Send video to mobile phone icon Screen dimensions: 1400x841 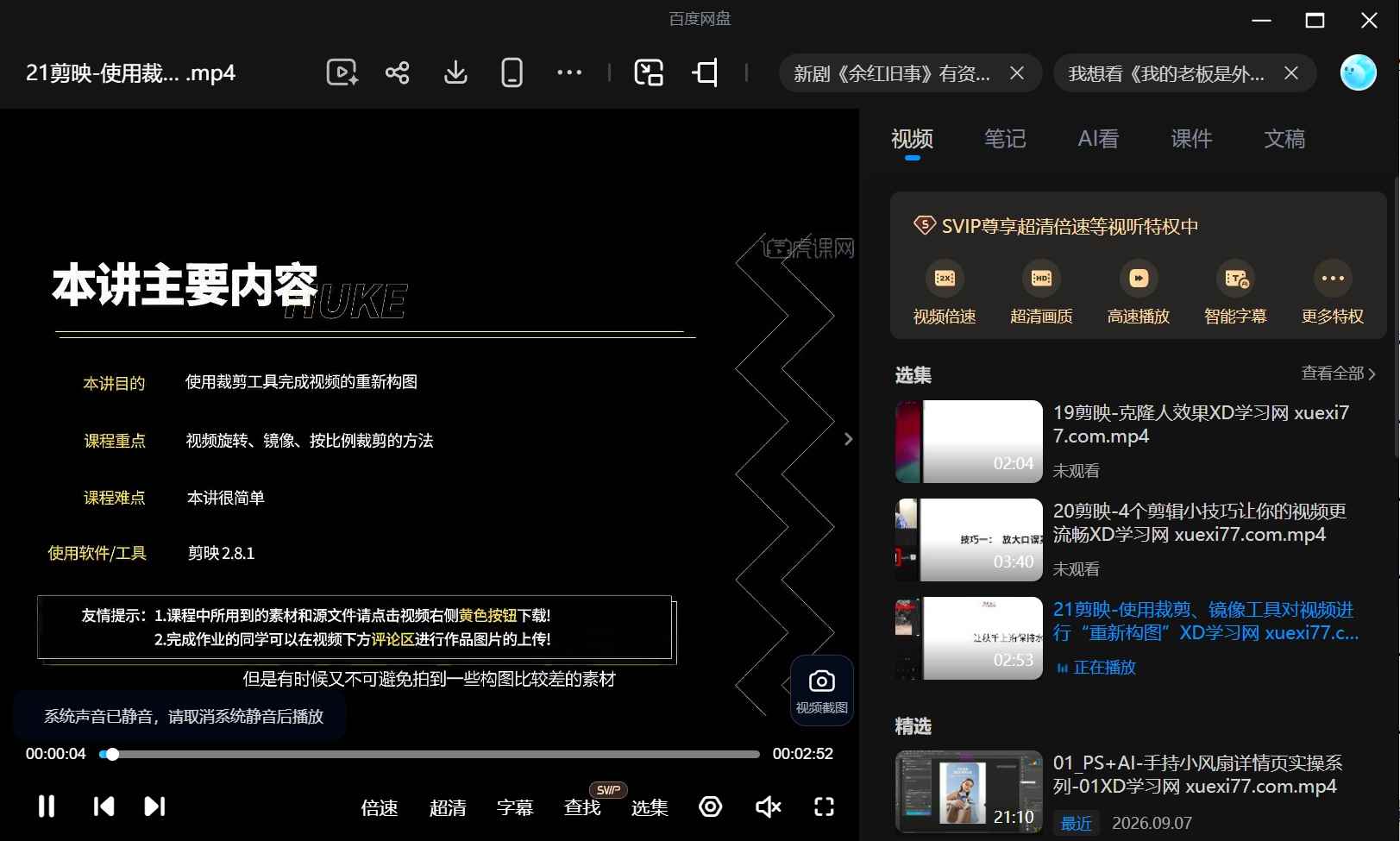point(512,72)
